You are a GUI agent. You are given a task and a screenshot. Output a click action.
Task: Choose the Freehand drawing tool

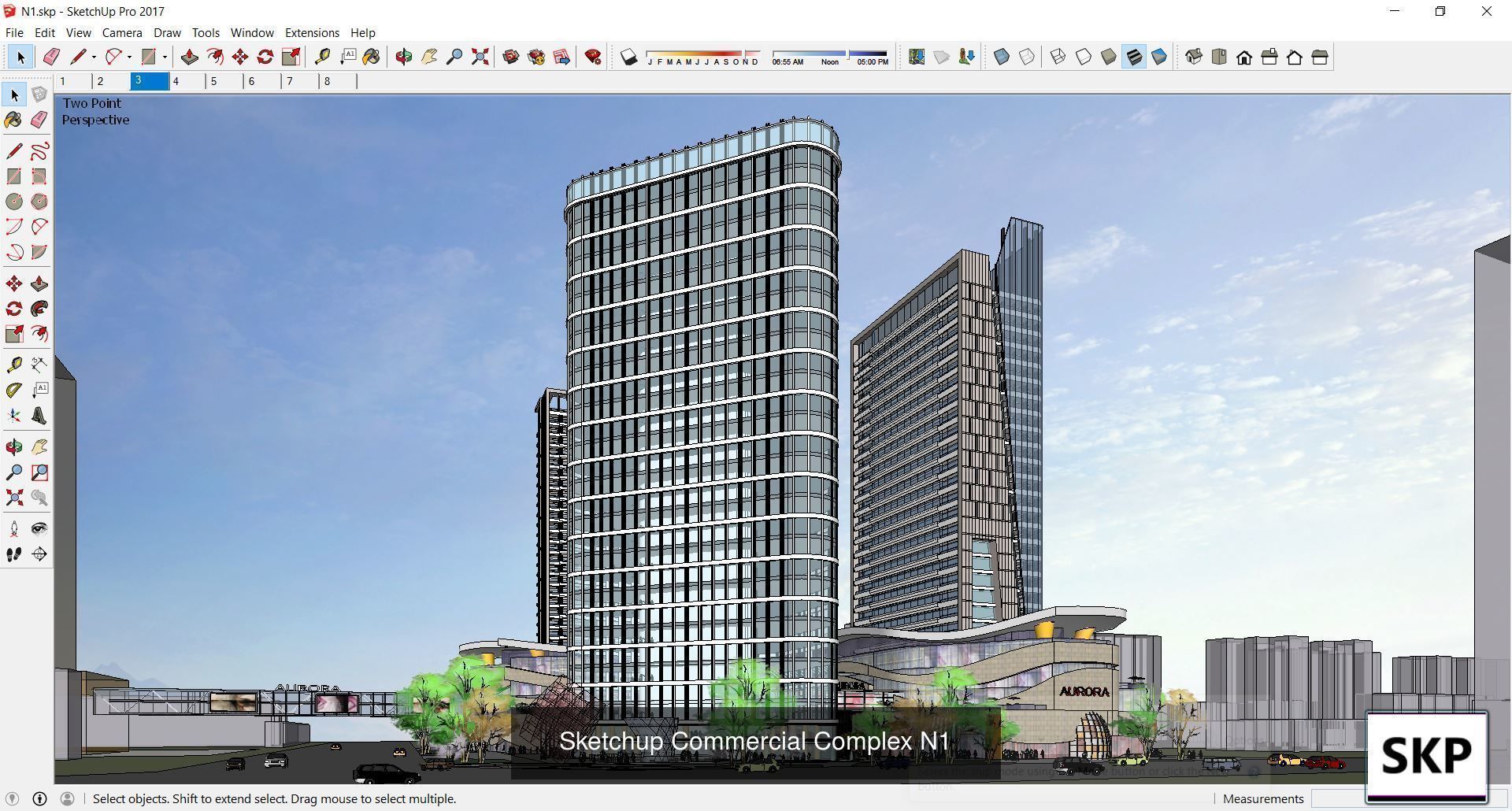[x=39, y=151]
